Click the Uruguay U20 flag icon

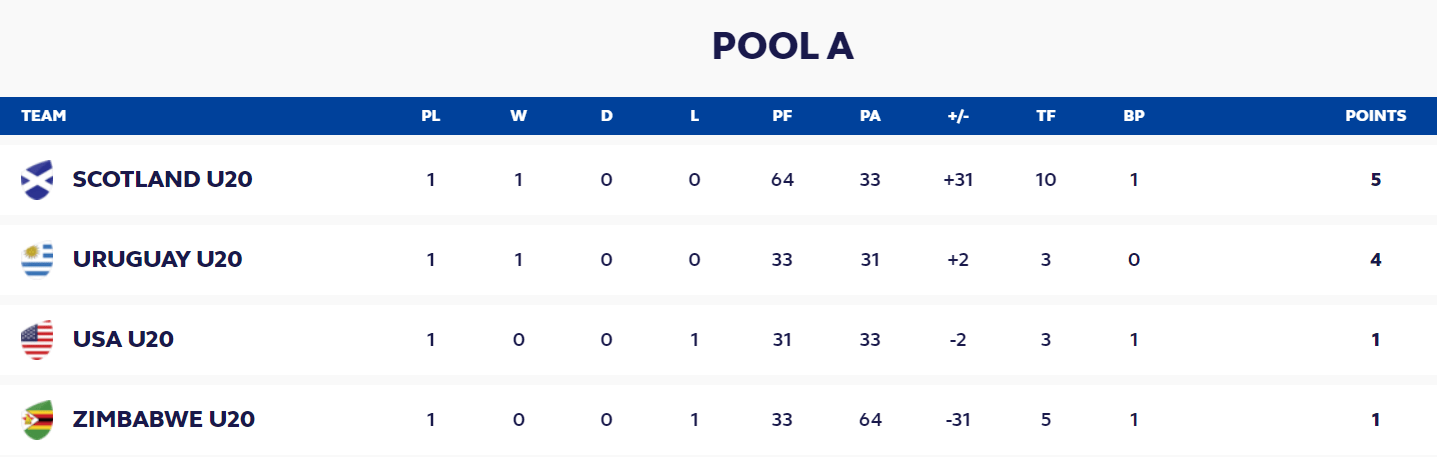pyautogui.click(x=36, y=260)
